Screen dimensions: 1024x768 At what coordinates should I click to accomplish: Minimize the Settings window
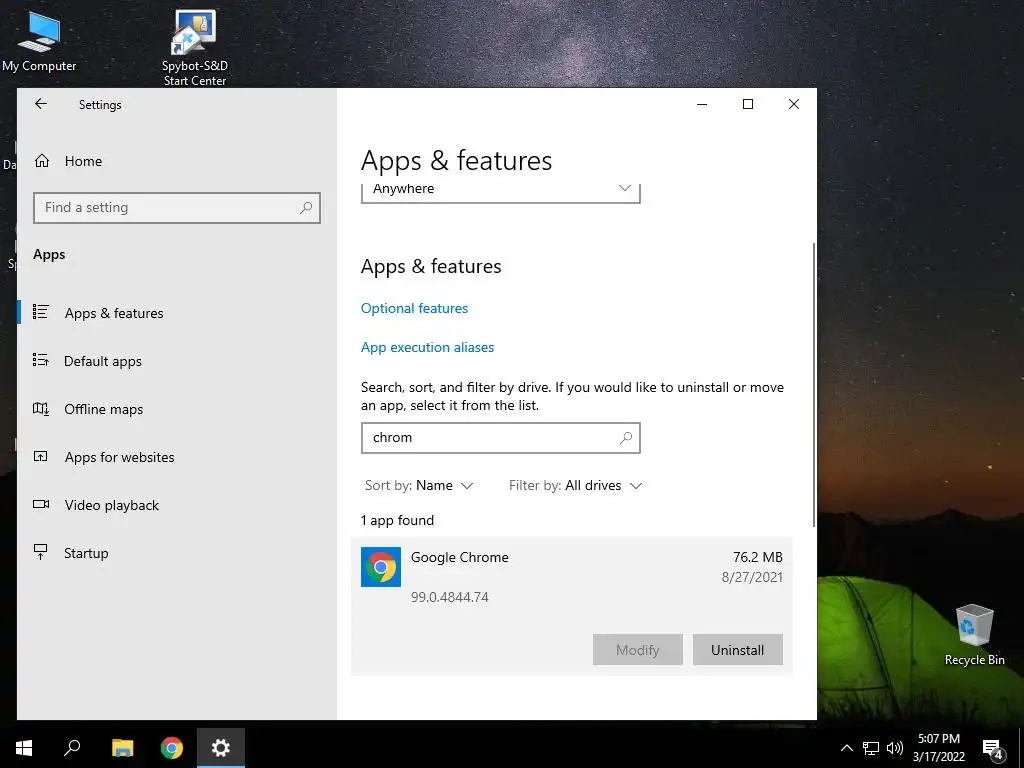702,104
